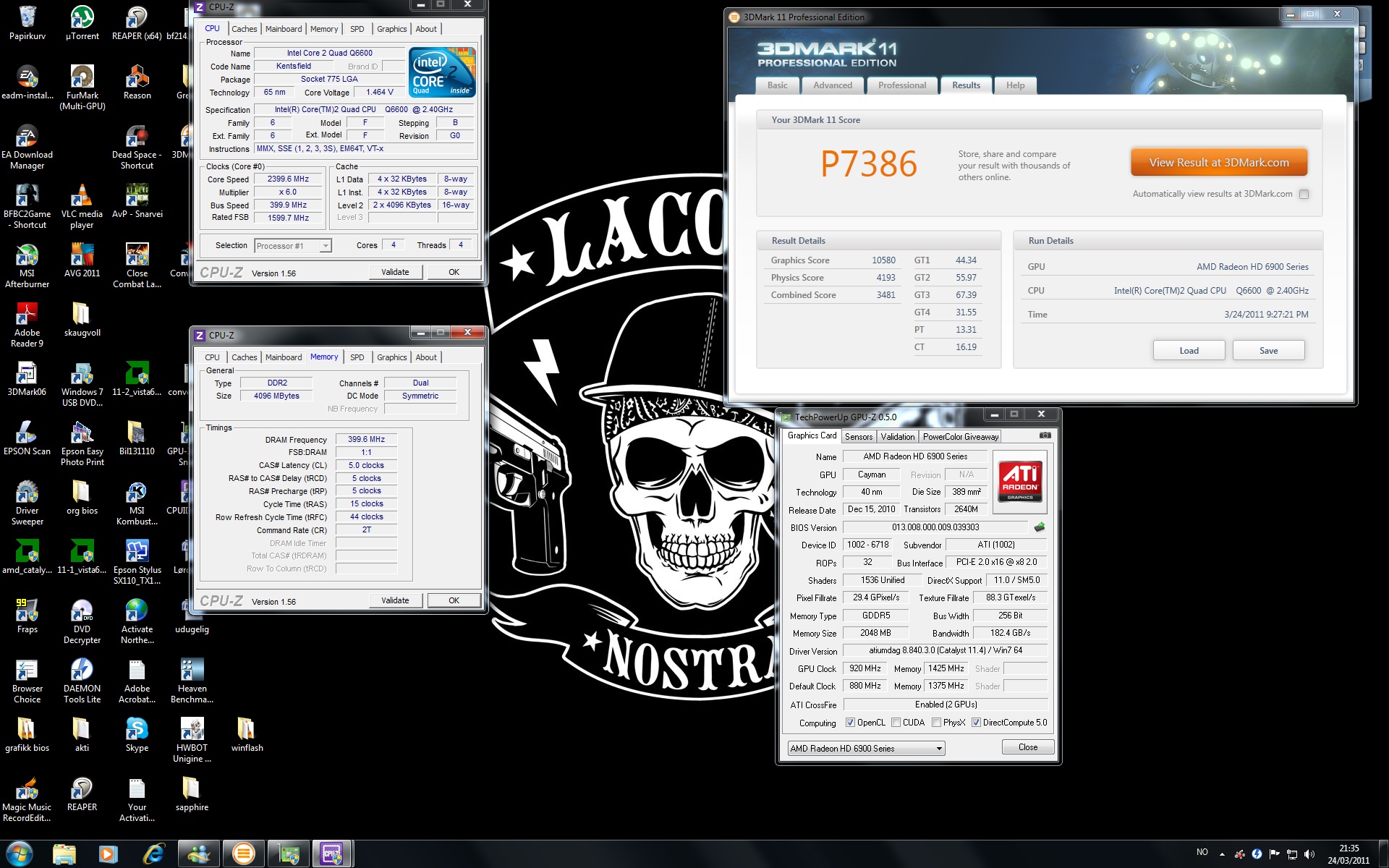
Task: Open the Driver Sweeper desktop icon
Action: pos(27,503)
